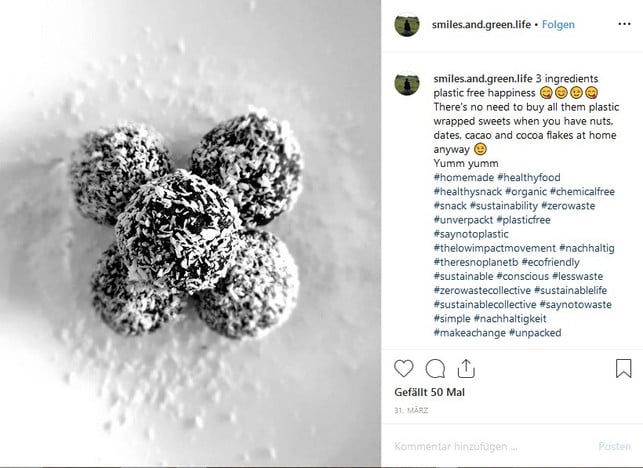Open the #thelowimpactmovement hashtag
643x468 pixels.
[495, 248]
